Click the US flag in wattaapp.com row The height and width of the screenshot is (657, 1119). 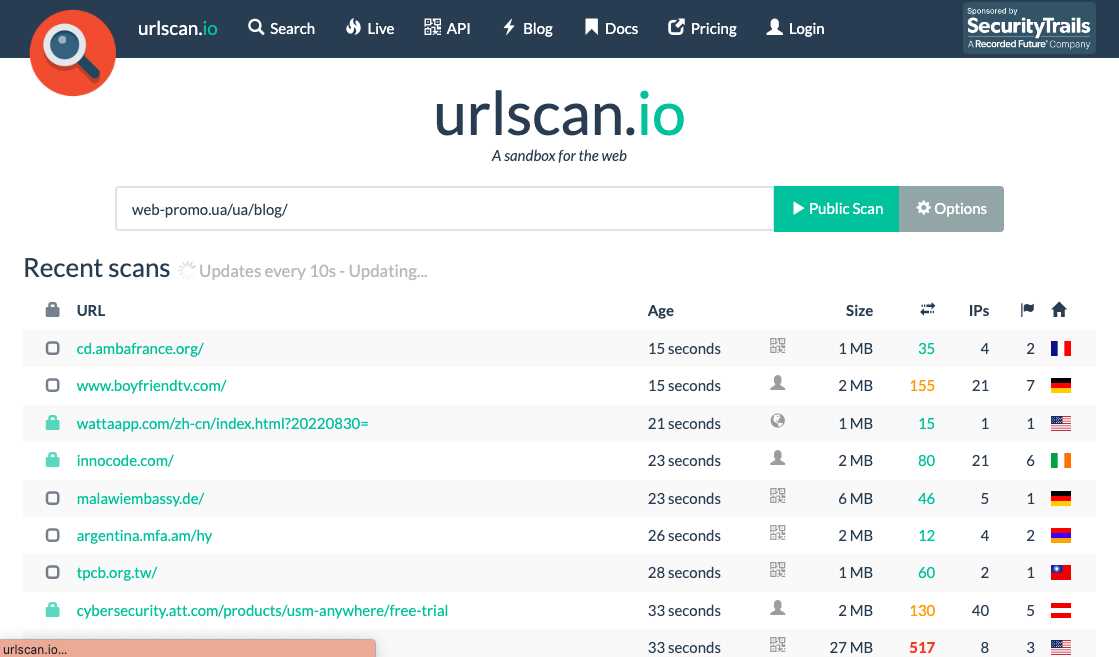pos(1060,423)
